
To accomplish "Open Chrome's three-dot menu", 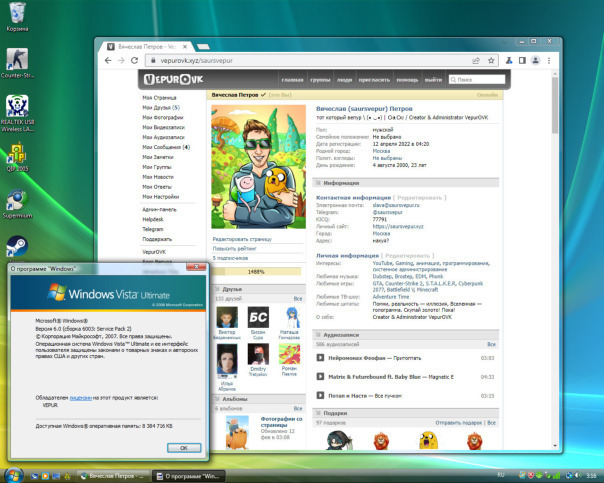I will point(549,60).
